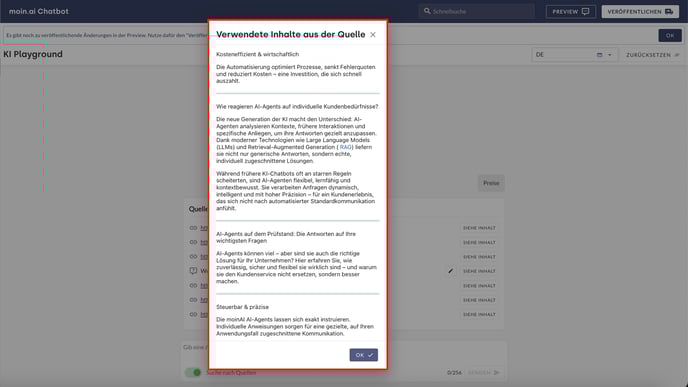Screen dimensions: 688x387
Task: Click the calendar icon in the DE dropdown
Action: pyautogui.click(x=599, y=55)
